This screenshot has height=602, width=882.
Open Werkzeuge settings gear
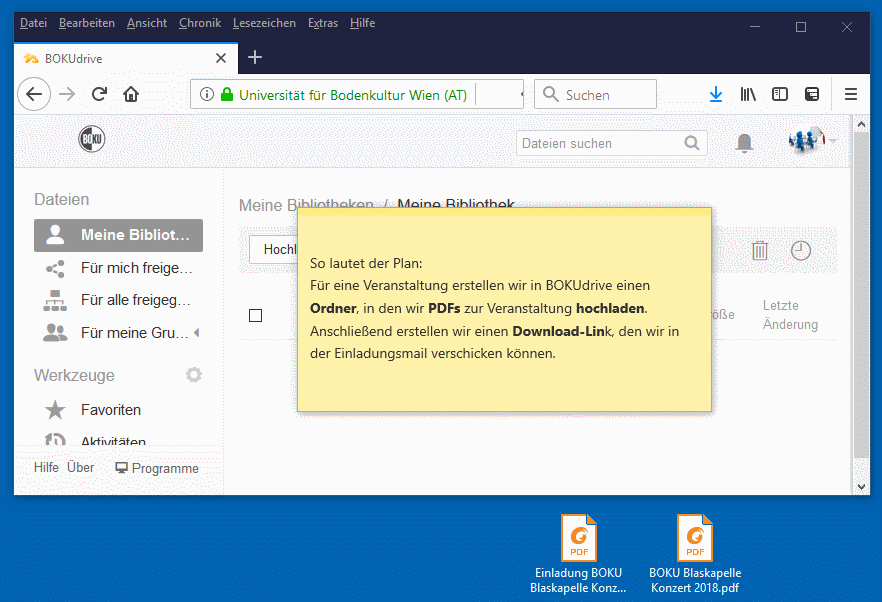[194, 375]
